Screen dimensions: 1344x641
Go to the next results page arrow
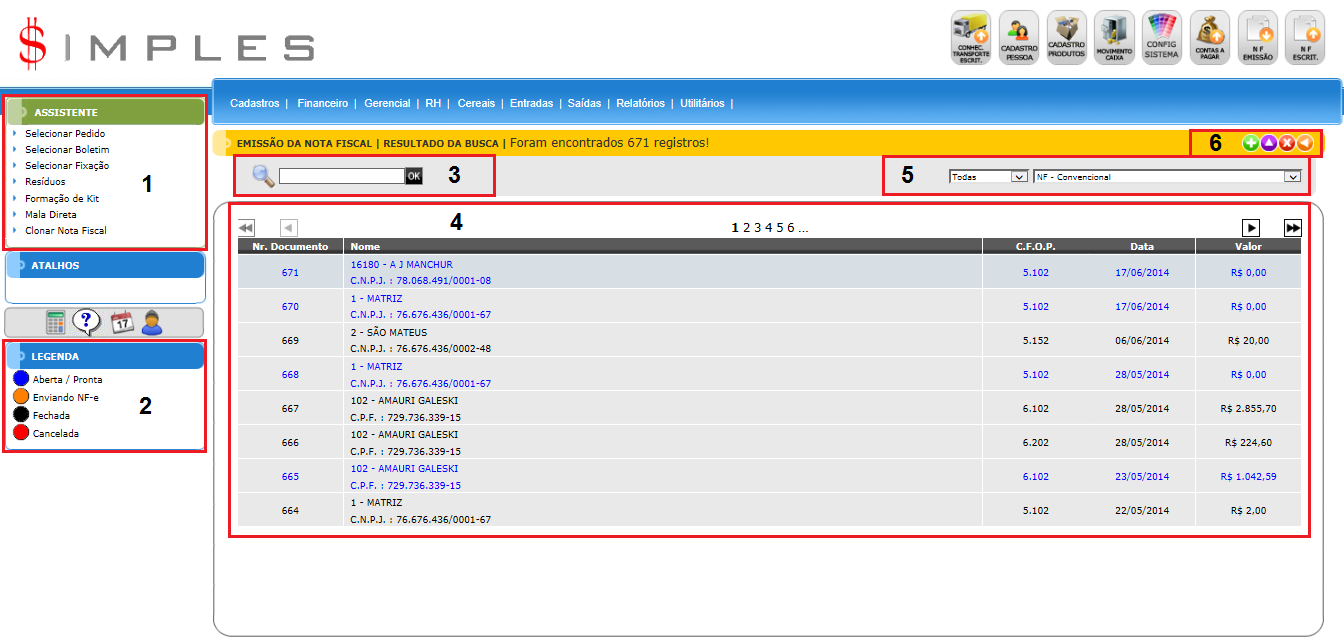[x=1251, y=228]
